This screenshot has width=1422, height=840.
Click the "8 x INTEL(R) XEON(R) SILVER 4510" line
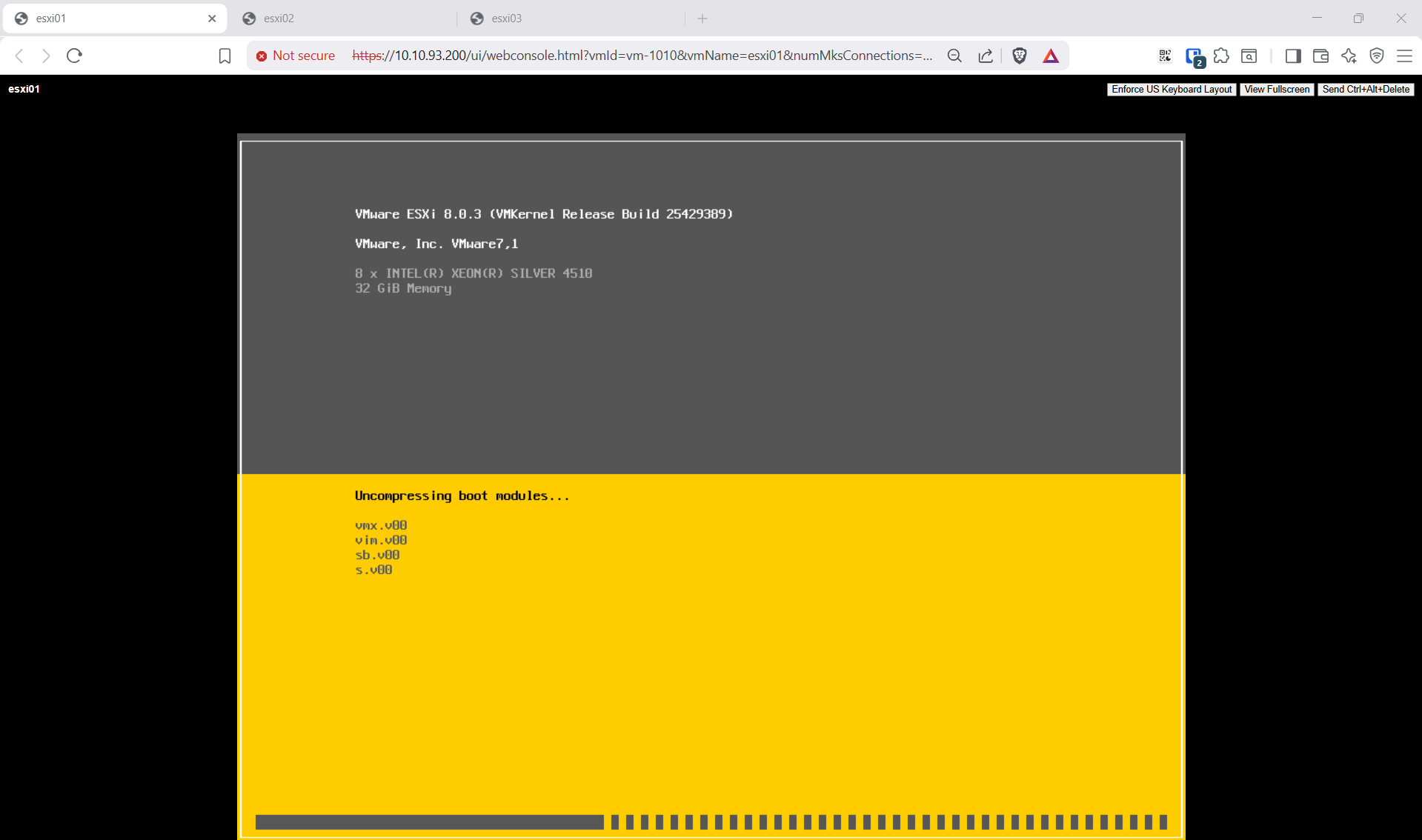474,273
